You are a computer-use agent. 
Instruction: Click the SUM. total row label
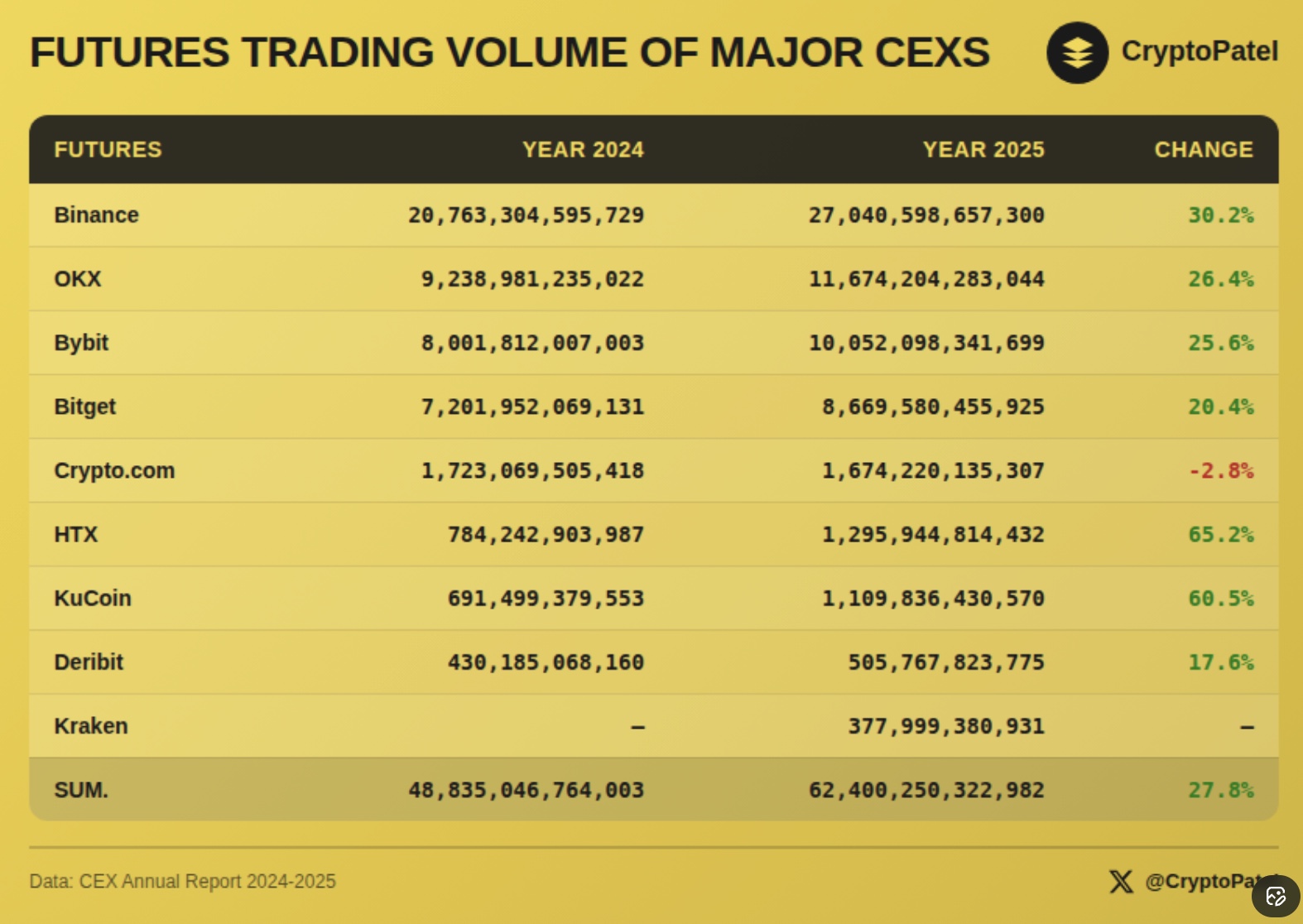(81, 790)
